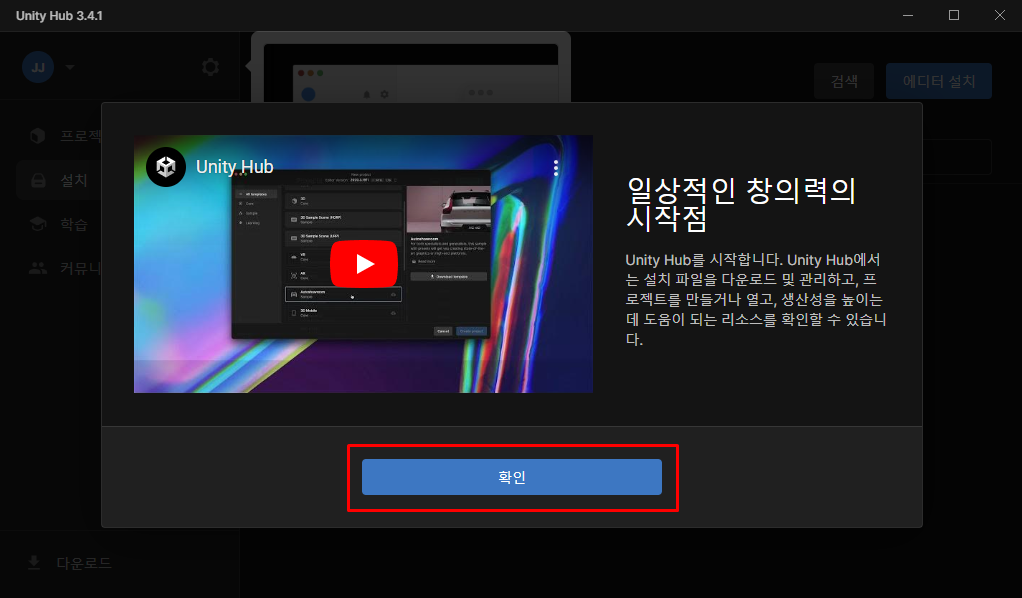Expand the account dropdown arrow beside JJ

[x=70, y=67]
